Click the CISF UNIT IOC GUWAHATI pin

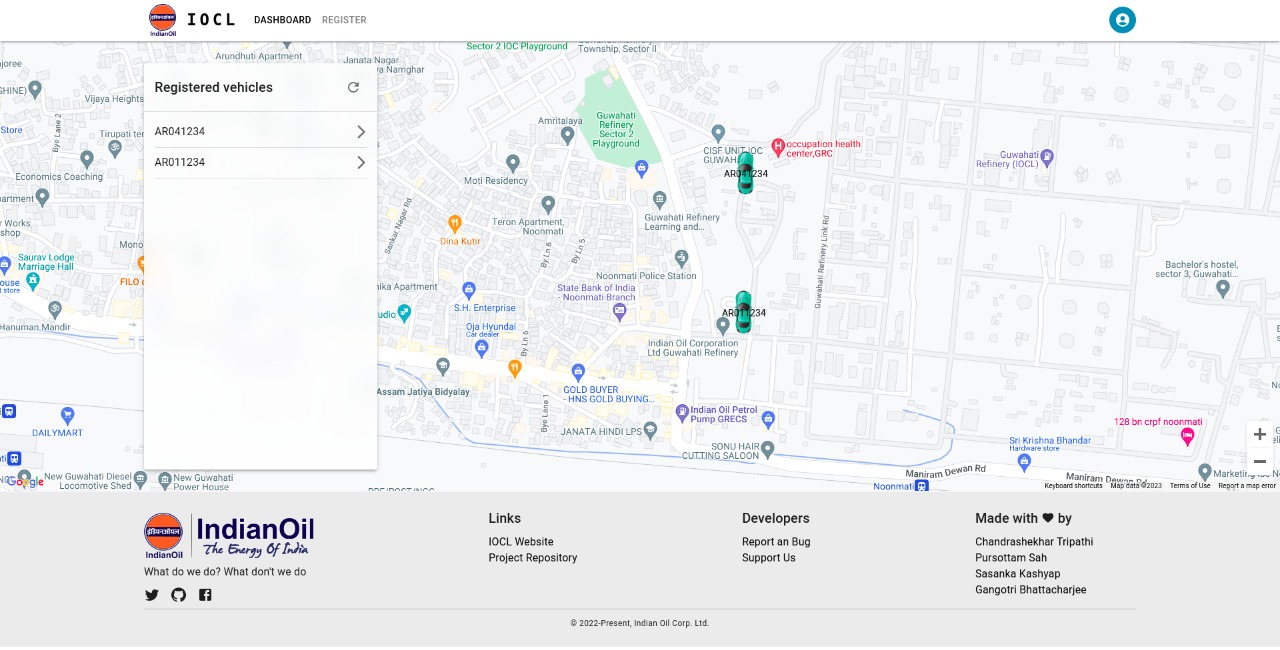pos(718,133)
